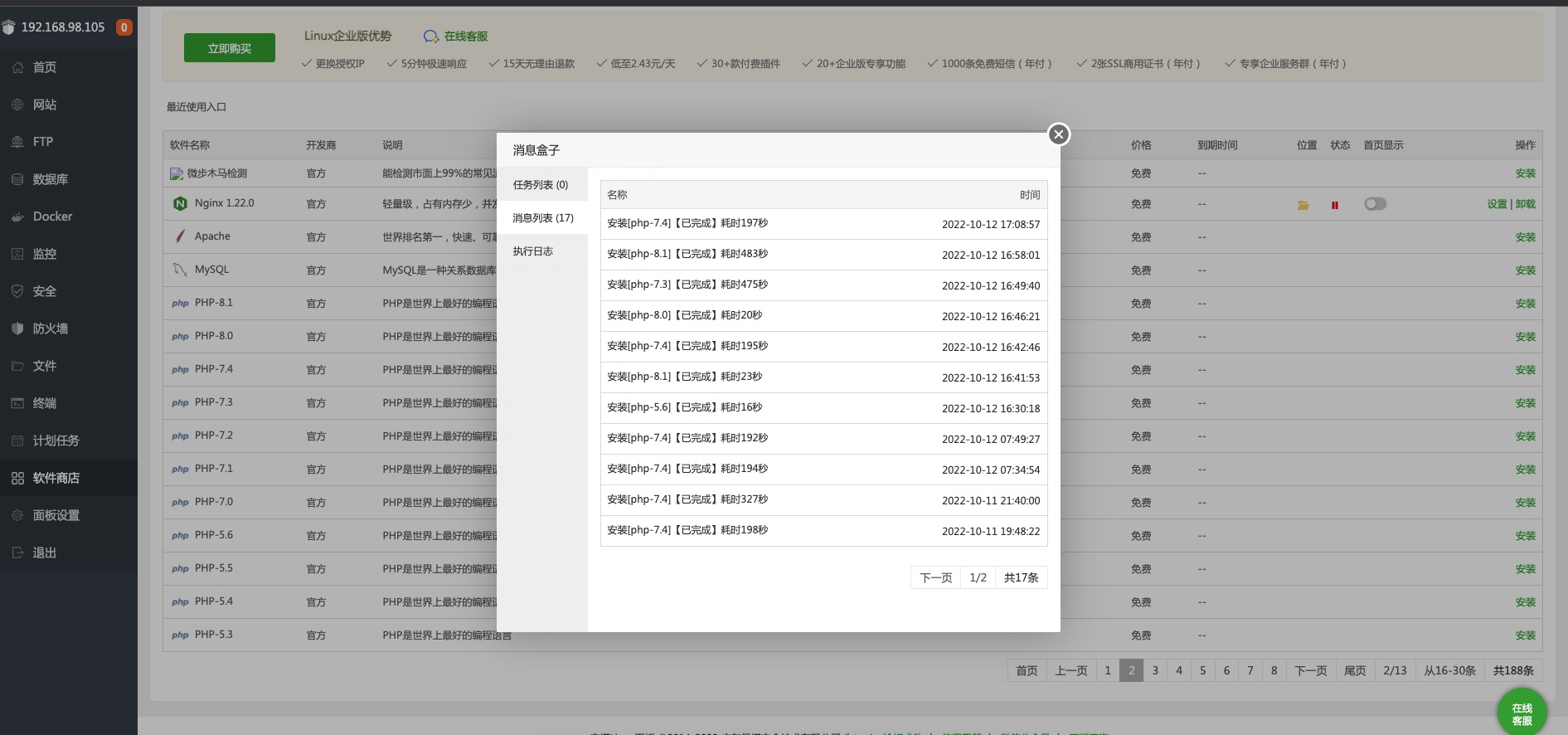Click the online chat headset icon
Viewport: 1568px width, 735px height.
point(431,37)
